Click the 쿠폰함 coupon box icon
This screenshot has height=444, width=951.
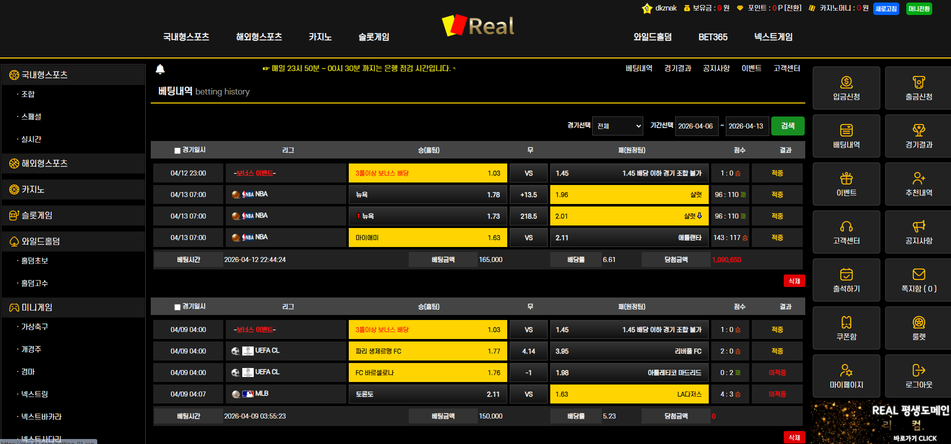pos(846,324)
